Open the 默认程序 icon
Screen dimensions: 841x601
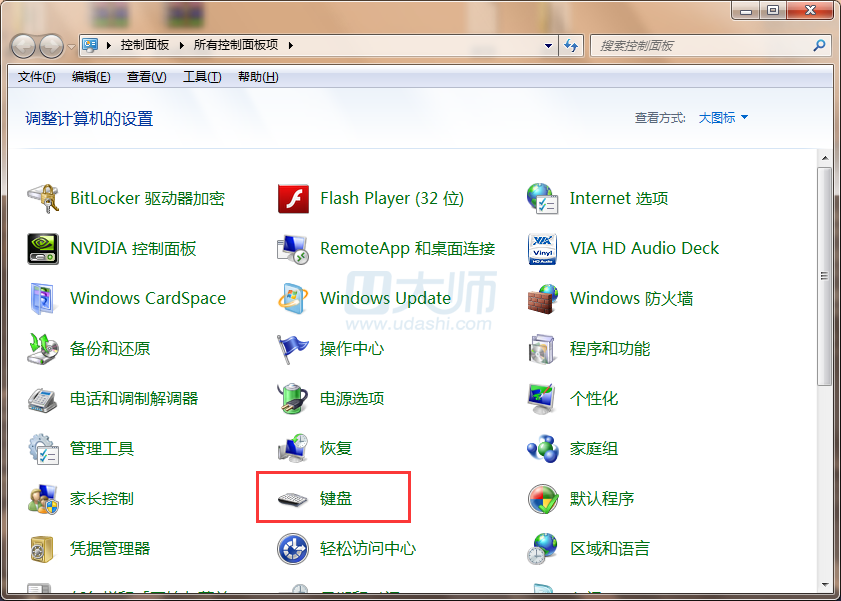[542, 499]
